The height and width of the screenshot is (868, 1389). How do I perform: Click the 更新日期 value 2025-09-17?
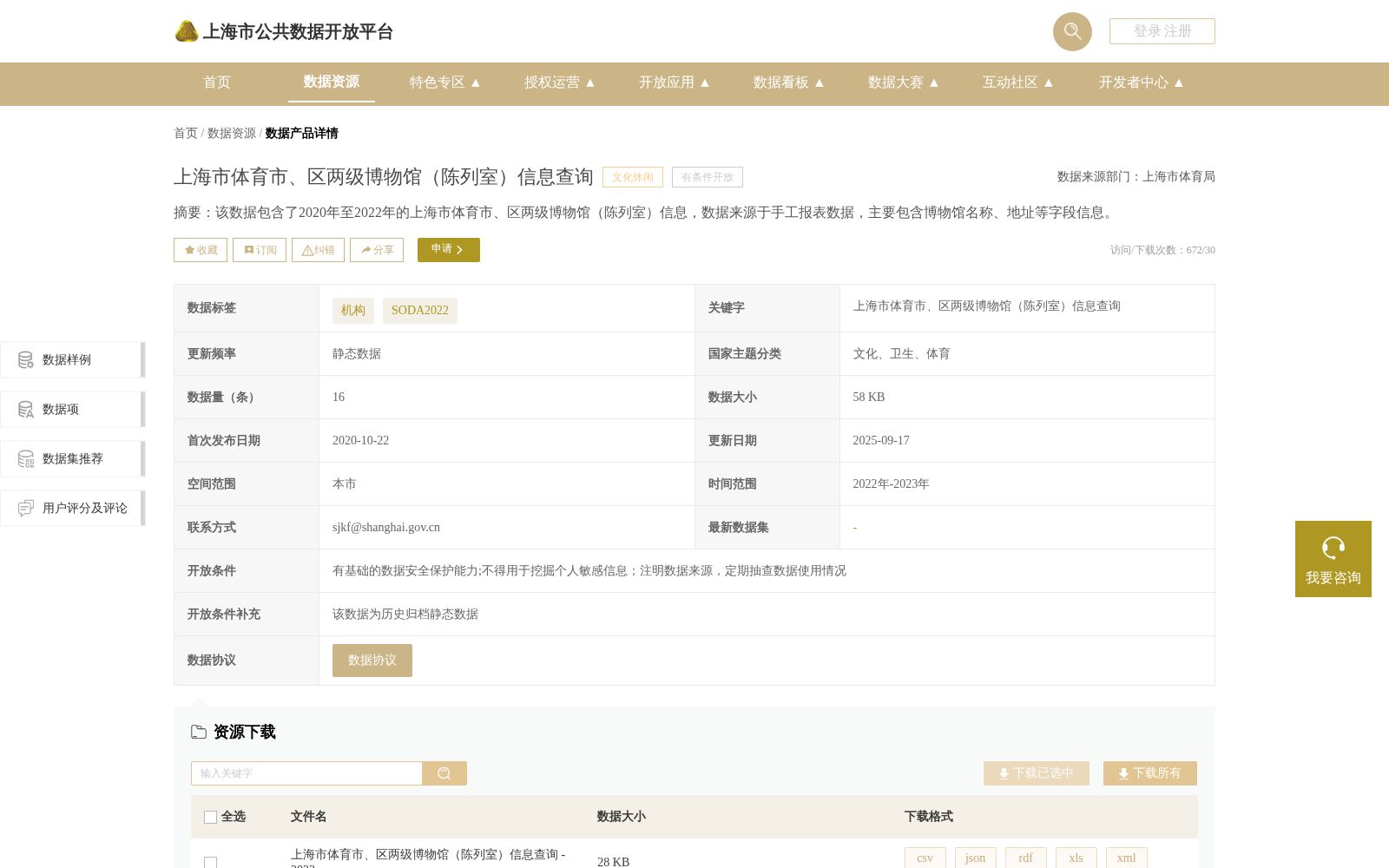881,441
